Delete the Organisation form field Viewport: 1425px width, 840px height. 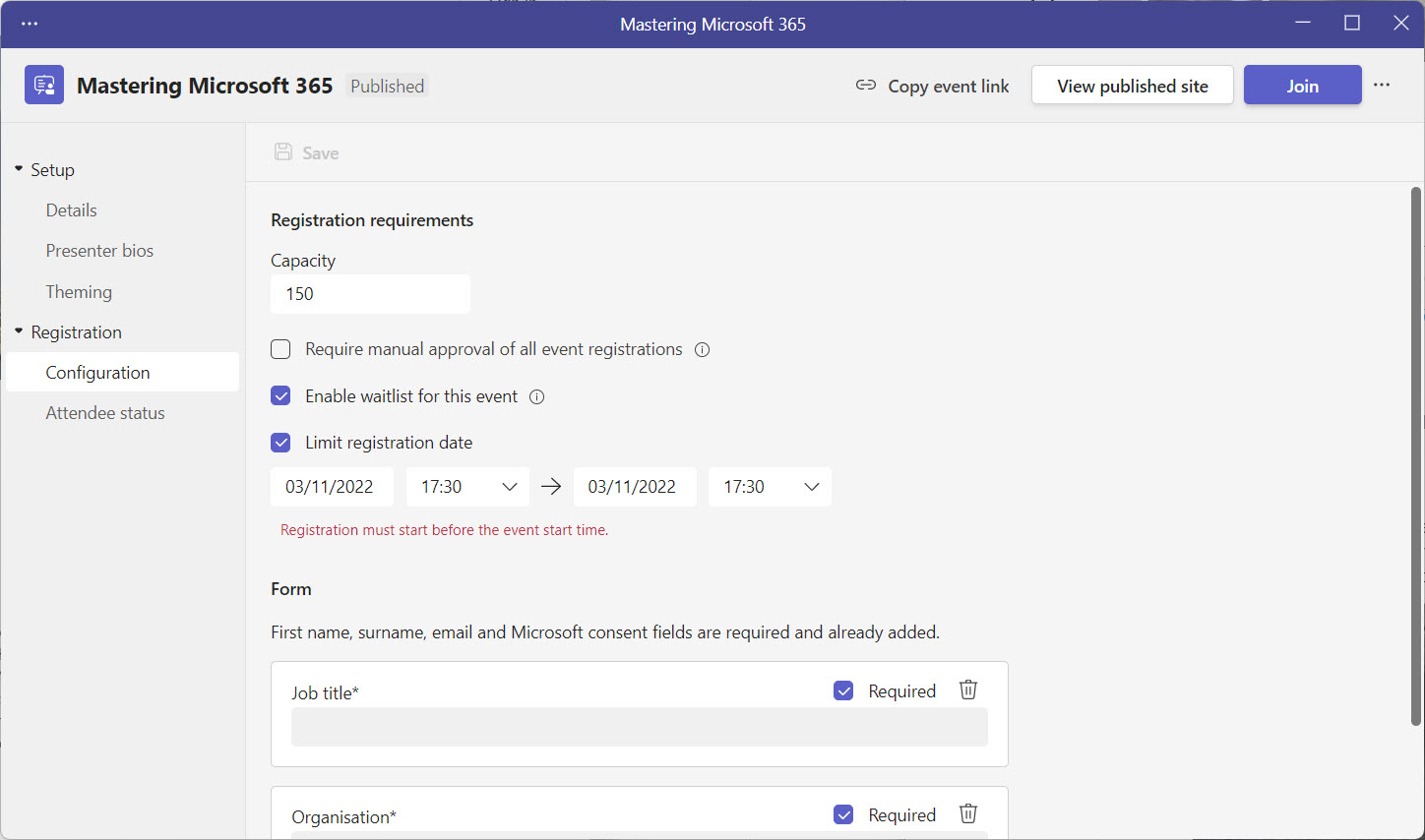tap(967, 813)
